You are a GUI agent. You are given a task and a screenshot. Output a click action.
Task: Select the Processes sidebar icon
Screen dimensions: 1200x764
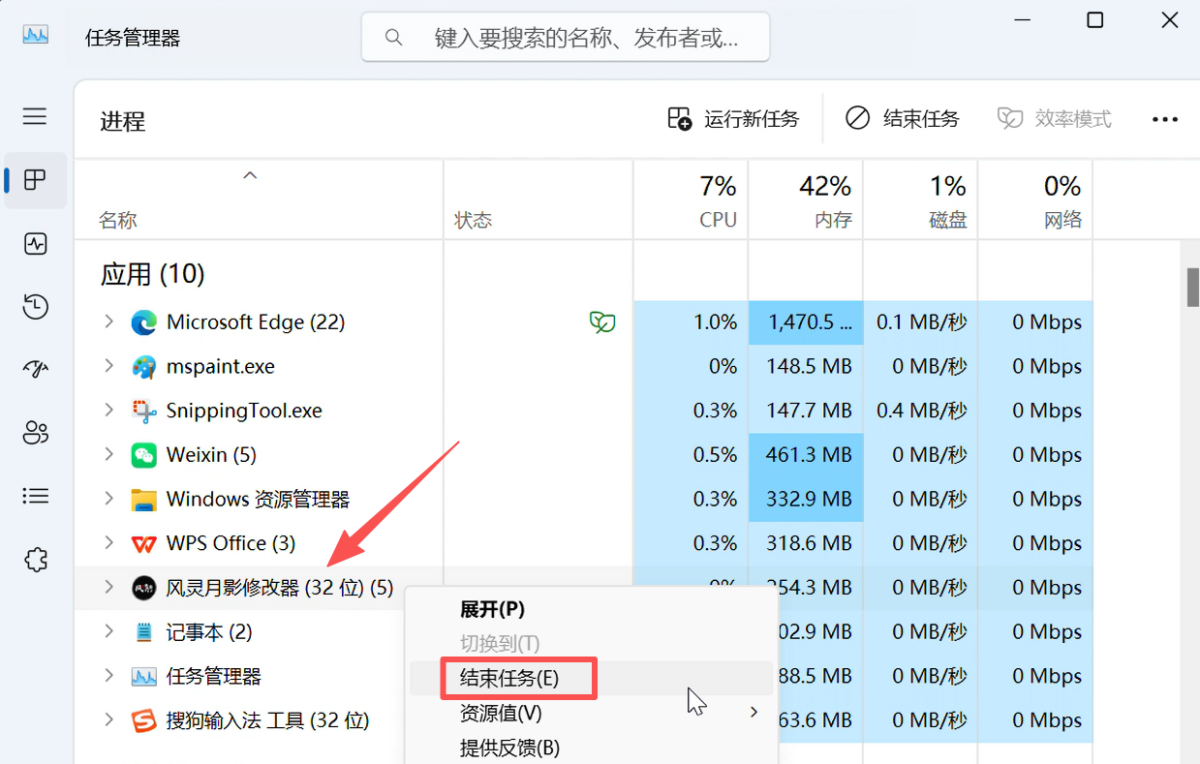click(35, 181)
